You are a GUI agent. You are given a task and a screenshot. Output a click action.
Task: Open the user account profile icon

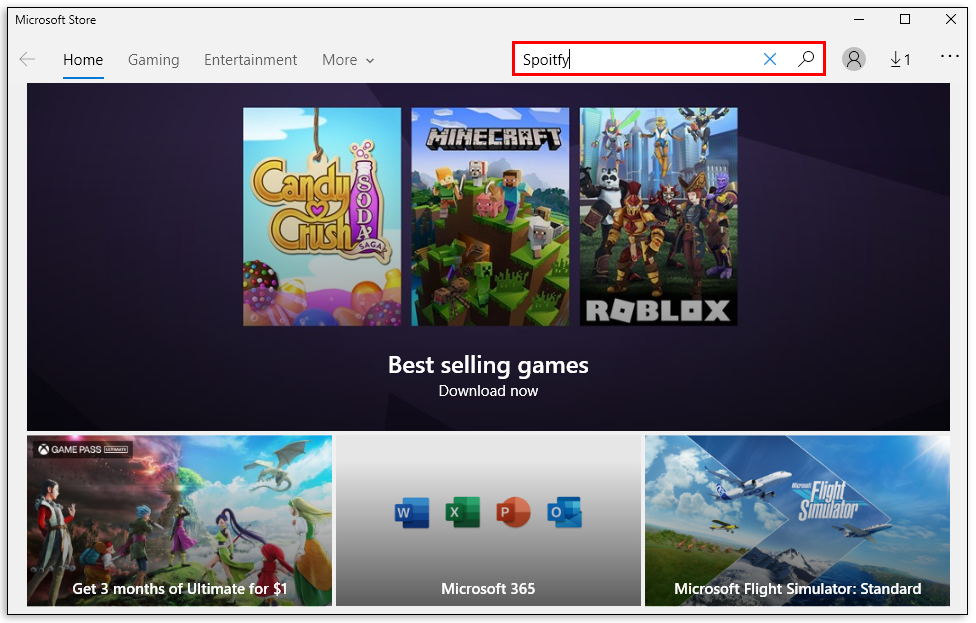[x=854, y=59]
